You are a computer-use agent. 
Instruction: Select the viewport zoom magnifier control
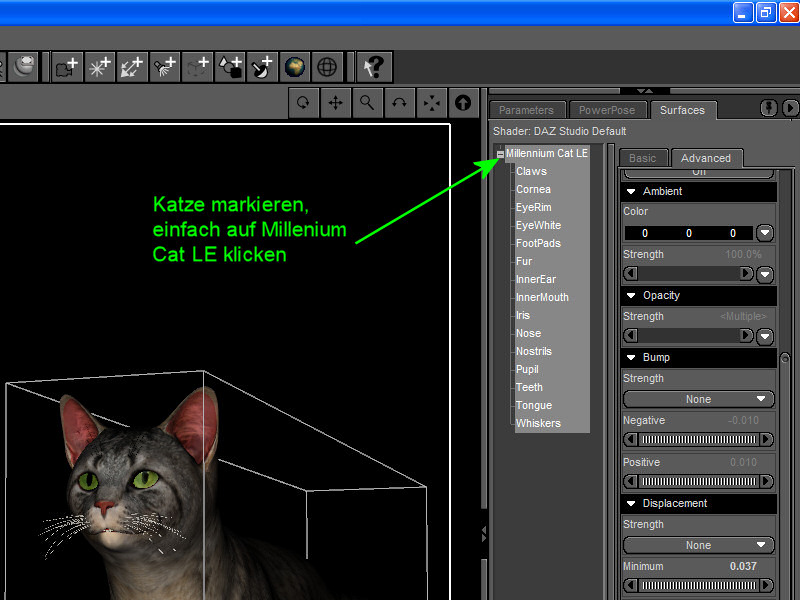click(x=367, y=103)
